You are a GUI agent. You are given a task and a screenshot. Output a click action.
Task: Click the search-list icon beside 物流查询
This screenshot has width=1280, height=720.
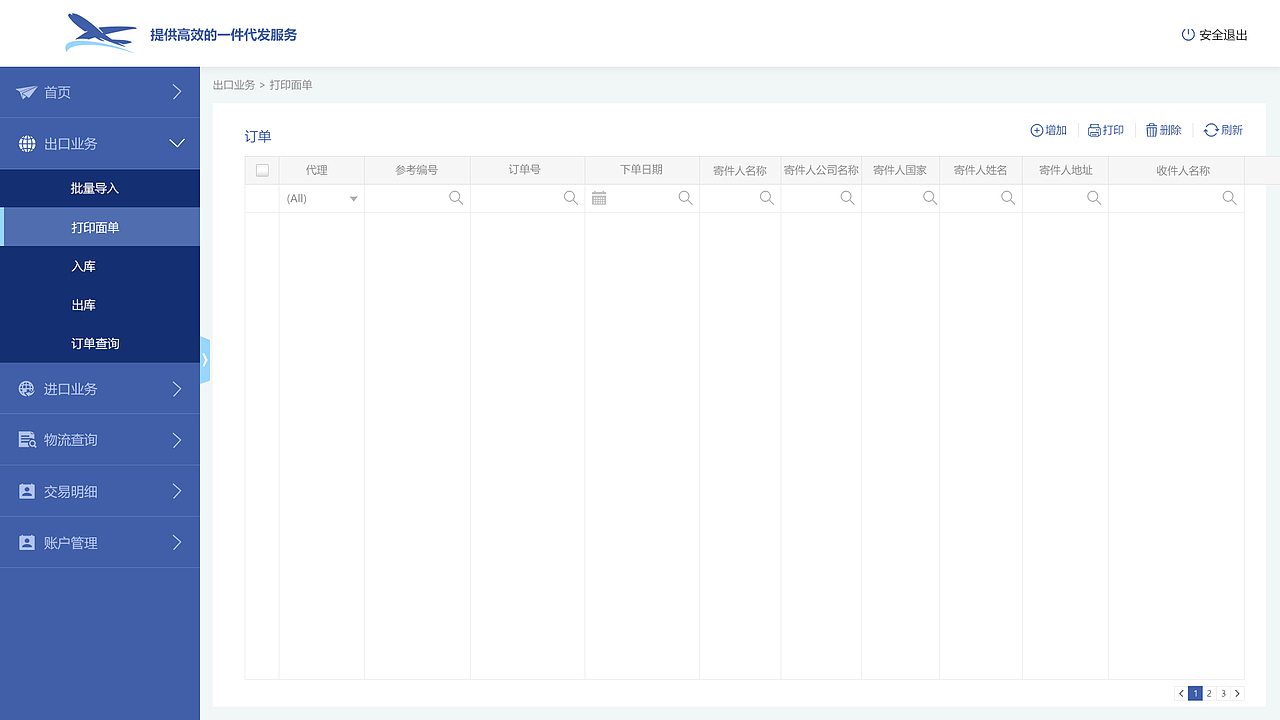(27, 440)
